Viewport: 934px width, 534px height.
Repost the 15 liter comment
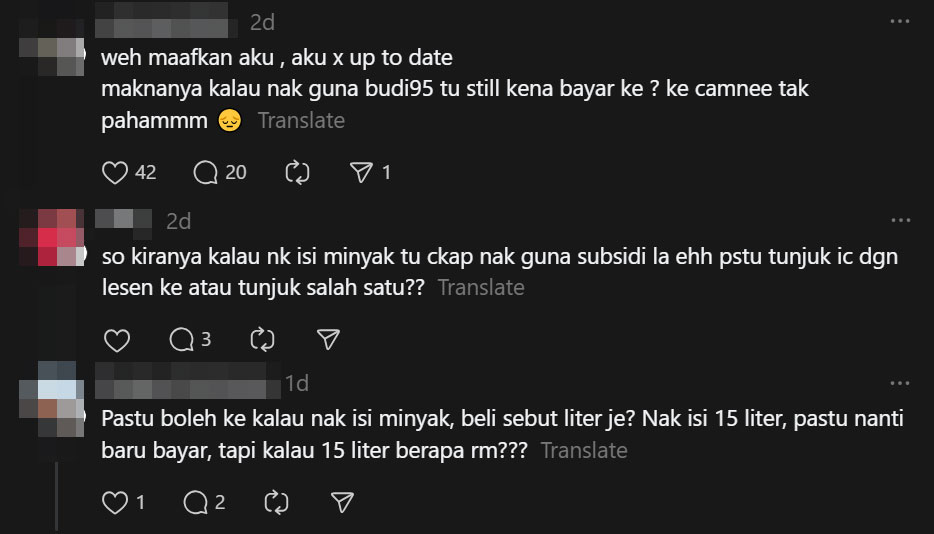coord(277,502)
